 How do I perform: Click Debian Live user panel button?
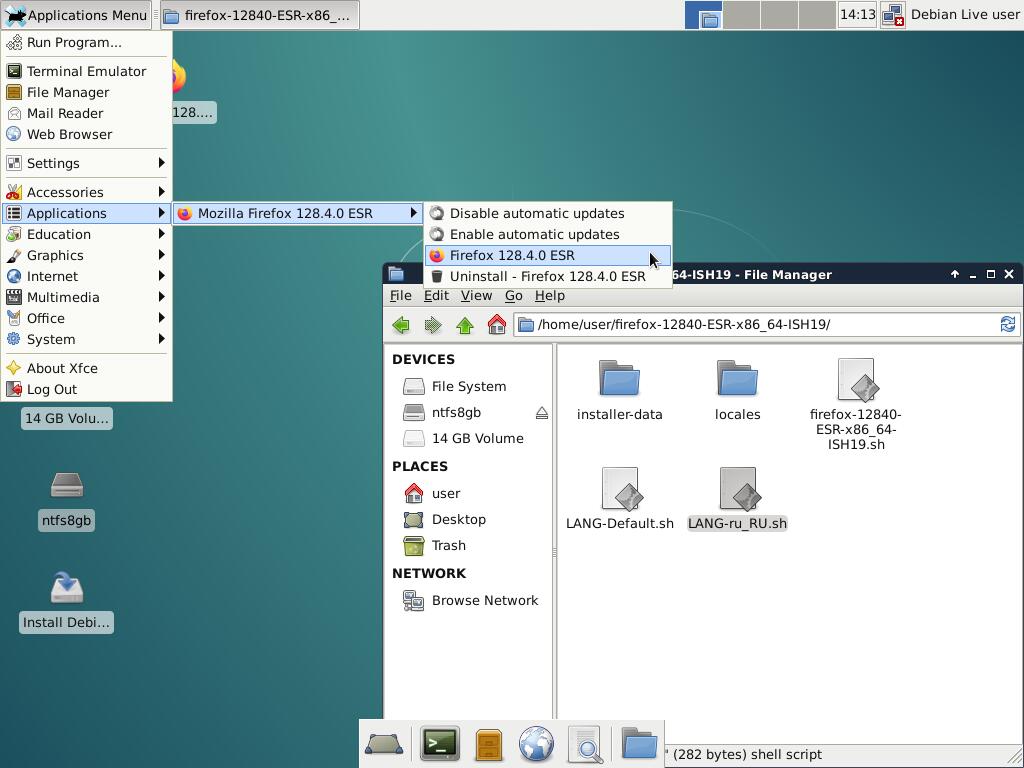(965, 14)
